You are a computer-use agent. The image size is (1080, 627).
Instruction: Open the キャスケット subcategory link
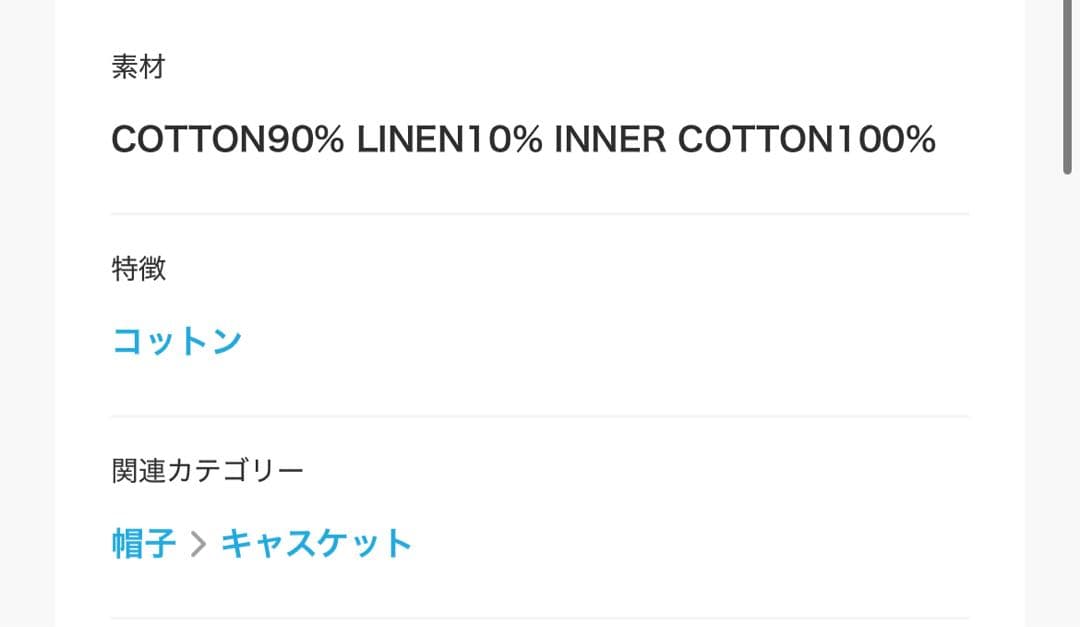click(316, 544)
